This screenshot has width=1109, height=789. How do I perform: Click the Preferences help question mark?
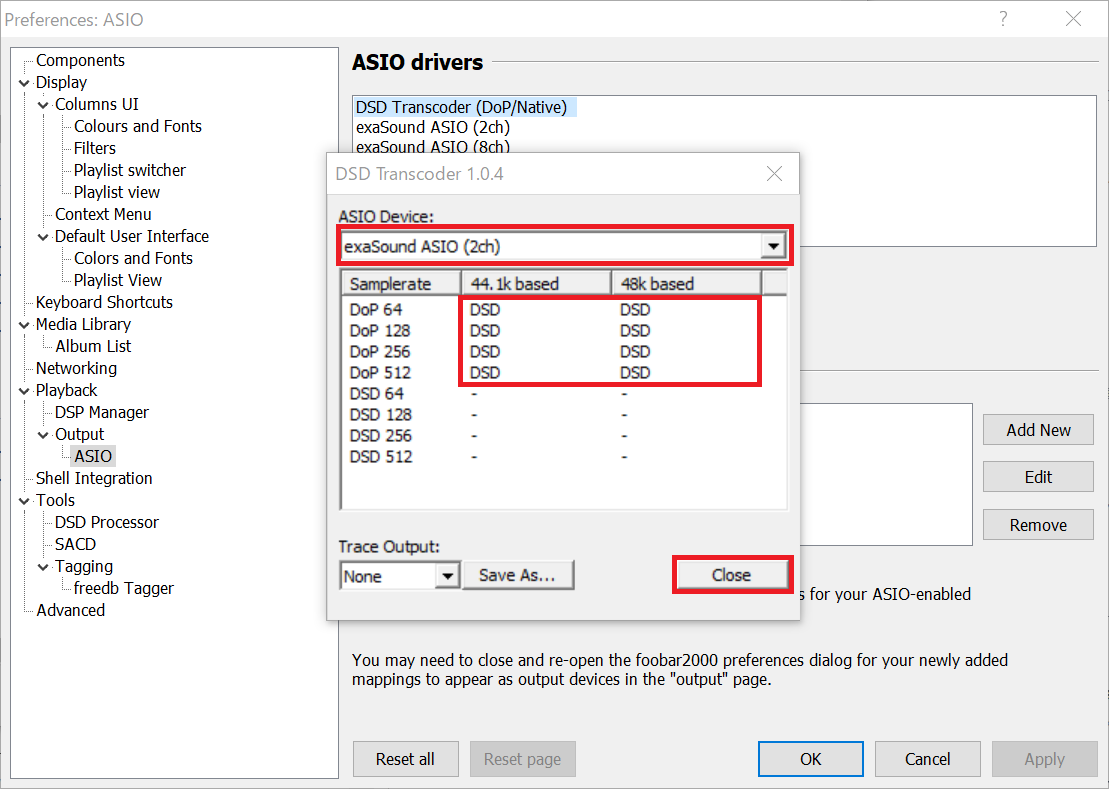[1003, 19]
